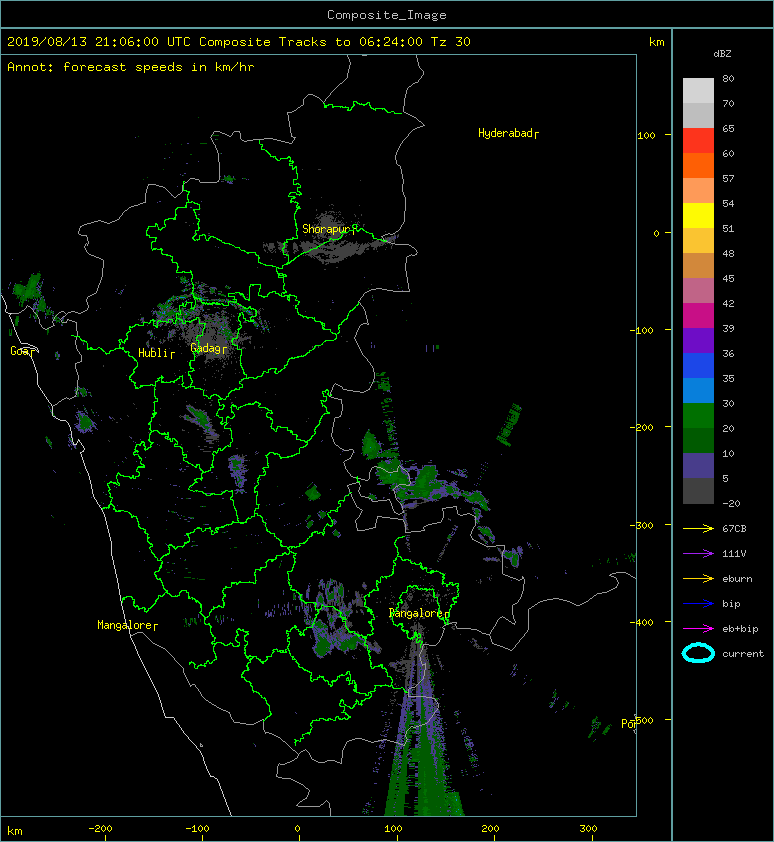The height and width of the screenshot is (842, 774).
Task: Click the 200 tick label on horizontal axis
Action: 490,829
